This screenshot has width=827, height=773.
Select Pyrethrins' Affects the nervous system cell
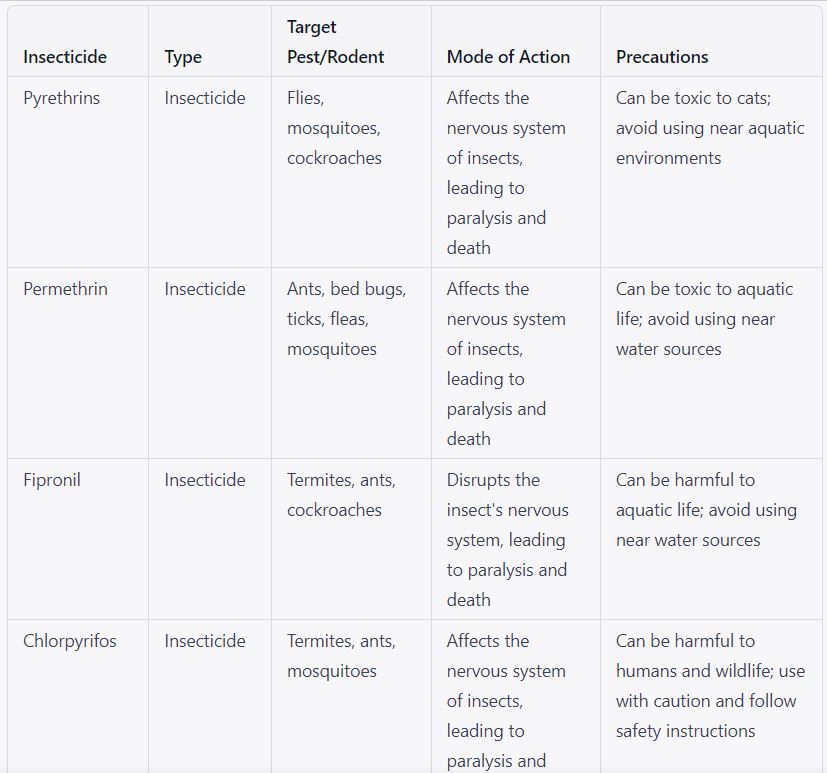(506, 172)
